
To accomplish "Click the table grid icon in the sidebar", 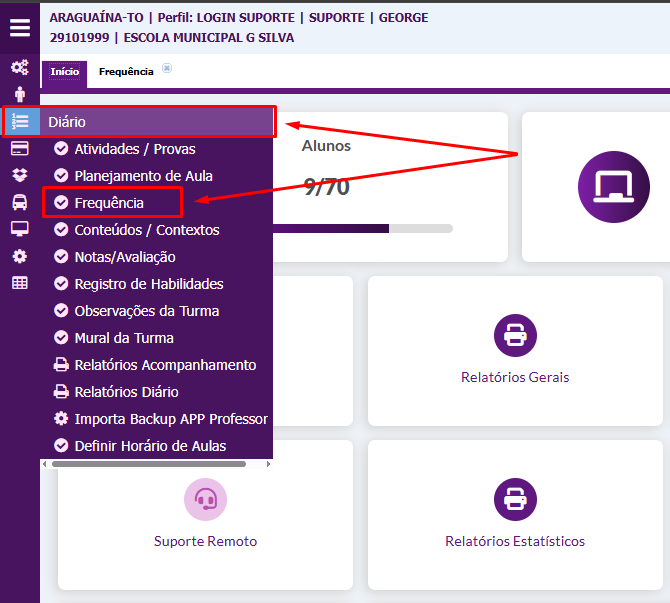I will 19,282.
